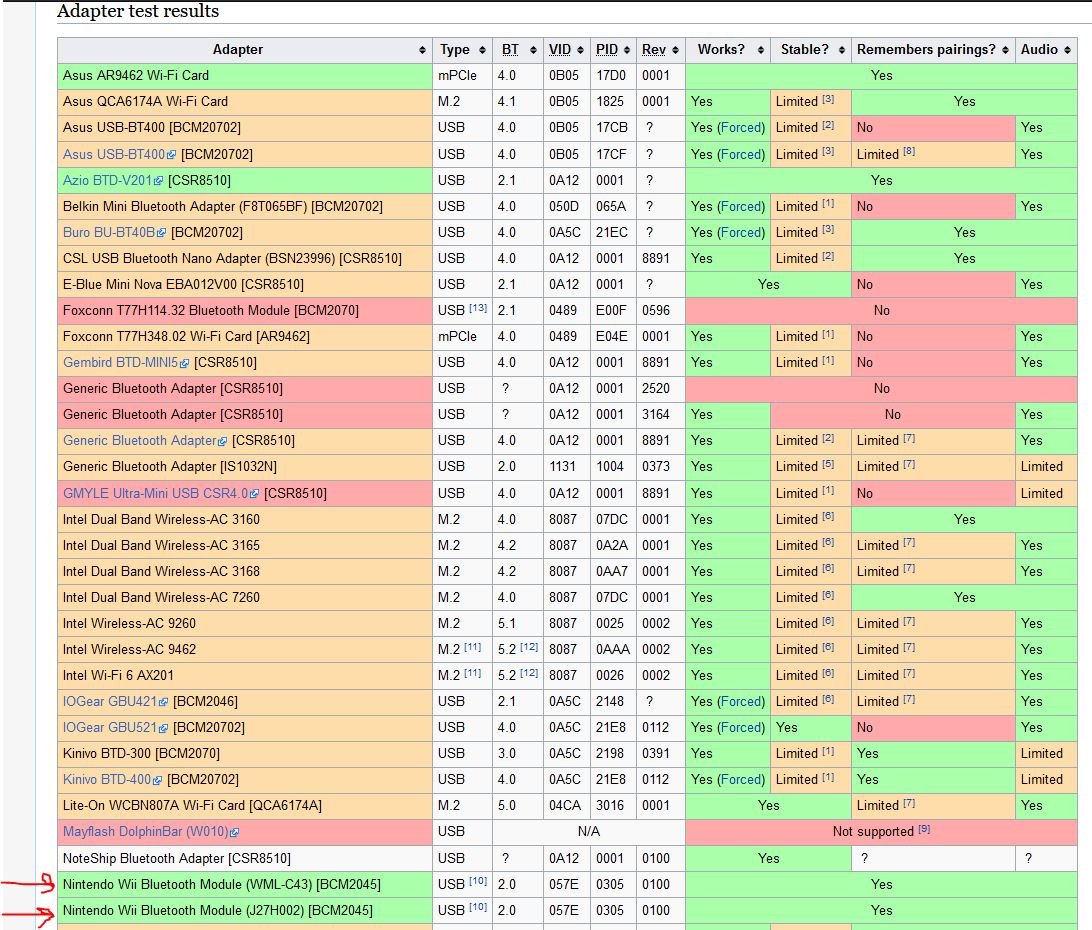Open footnote 3 in Asus QCA6174A row

(x=827, y=99)
